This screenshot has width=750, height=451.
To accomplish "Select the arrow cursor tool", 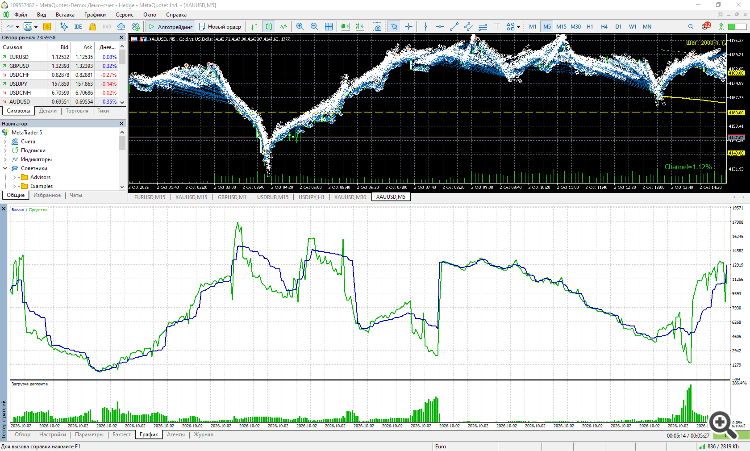I will [394, 27].
